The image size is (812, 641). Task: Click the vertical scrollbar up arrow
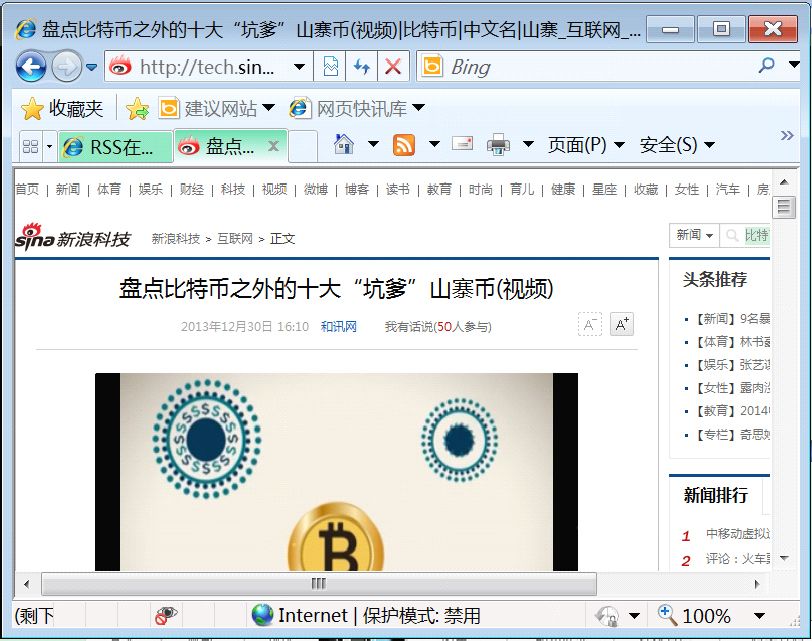pyautogui.click(x=784, y=182)
